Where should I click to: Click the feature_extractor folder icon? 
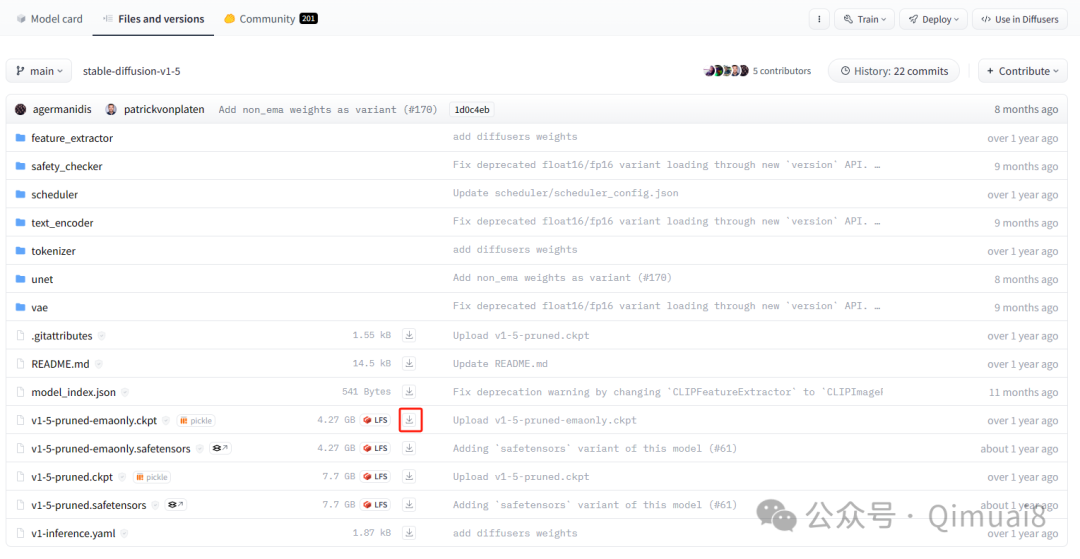tap(20, 138)
